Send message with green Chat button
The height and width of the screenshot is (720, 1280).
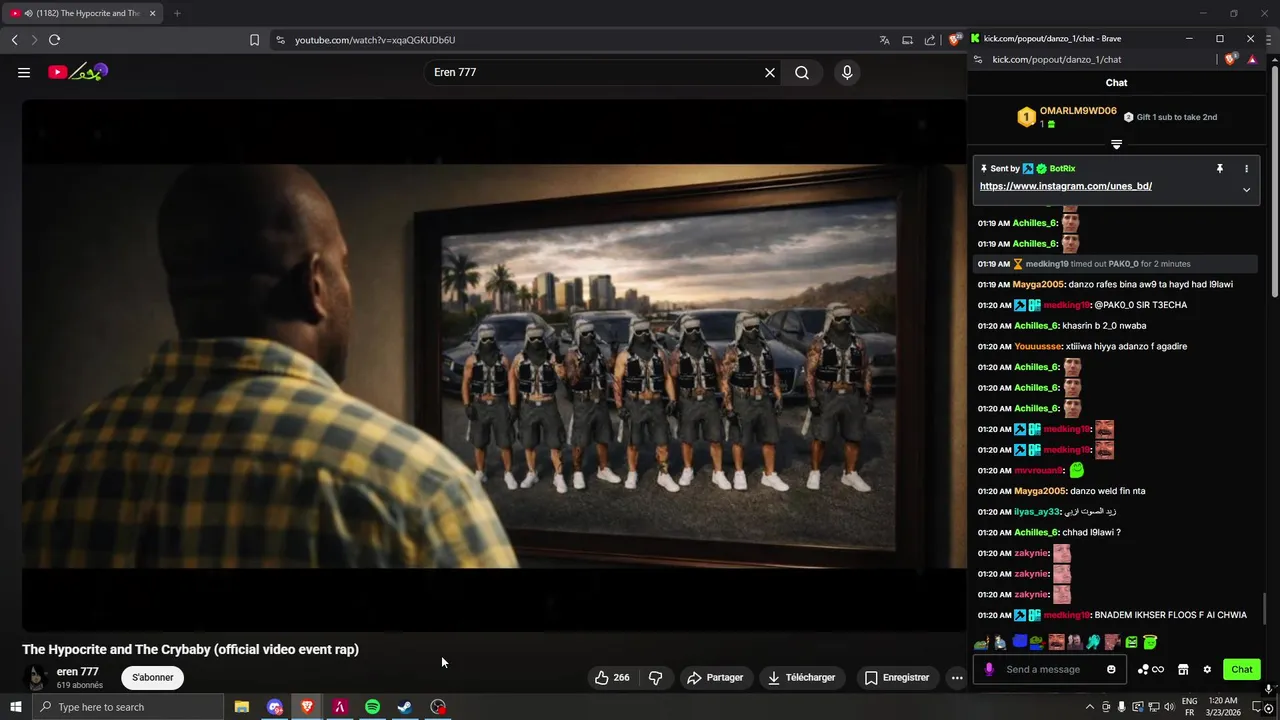tap(1242, 669)
